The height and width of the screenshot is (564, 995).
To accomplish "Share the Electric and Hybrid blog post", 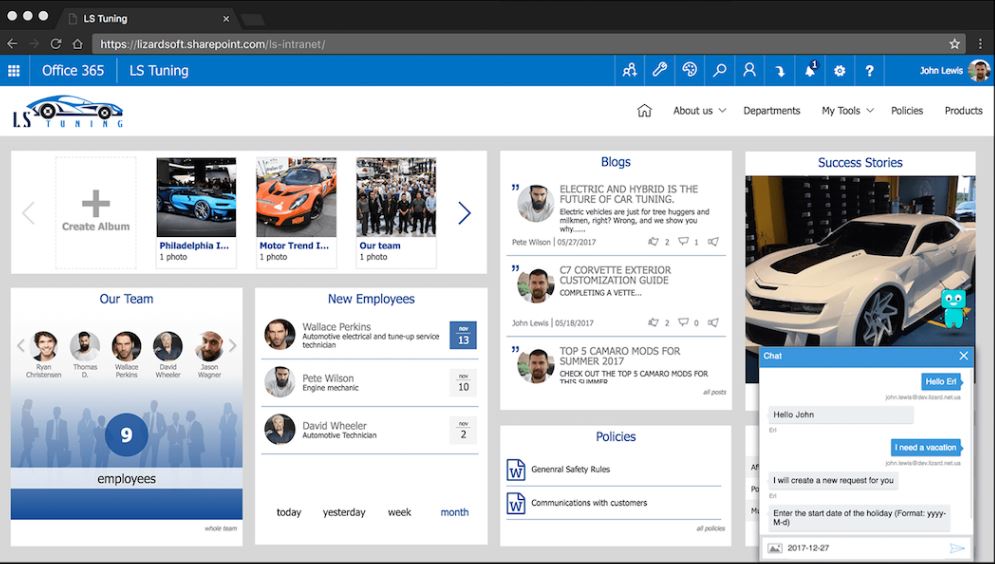I will click(713, 242).
